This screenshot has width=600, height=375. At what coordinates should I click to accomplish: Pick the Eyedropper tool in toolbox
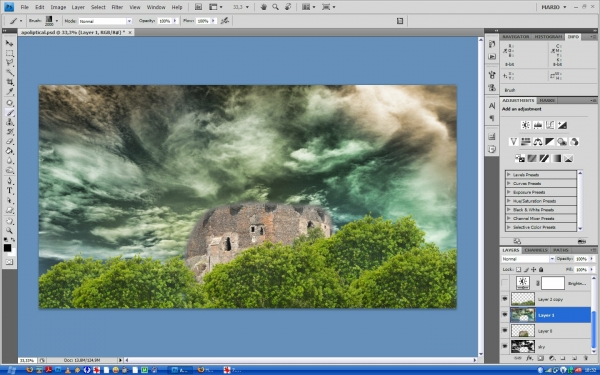[x=10, y=91]
